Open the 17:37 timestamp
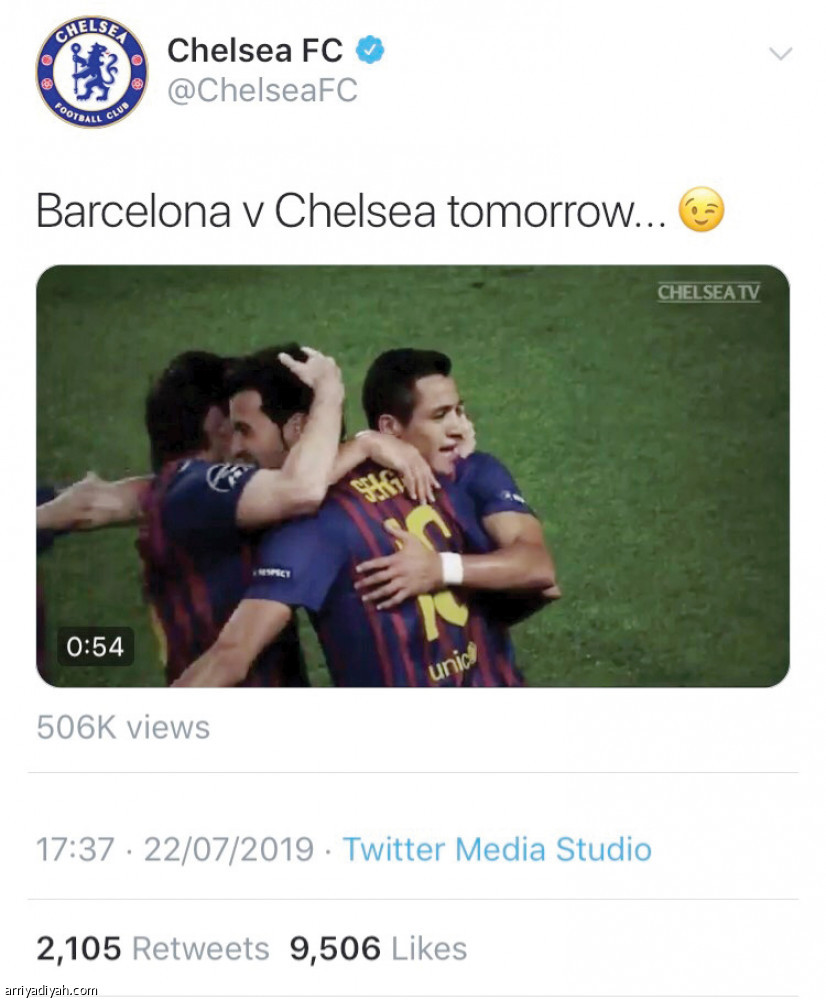This screenshot has height=1000, width=826. pos(75,849)
